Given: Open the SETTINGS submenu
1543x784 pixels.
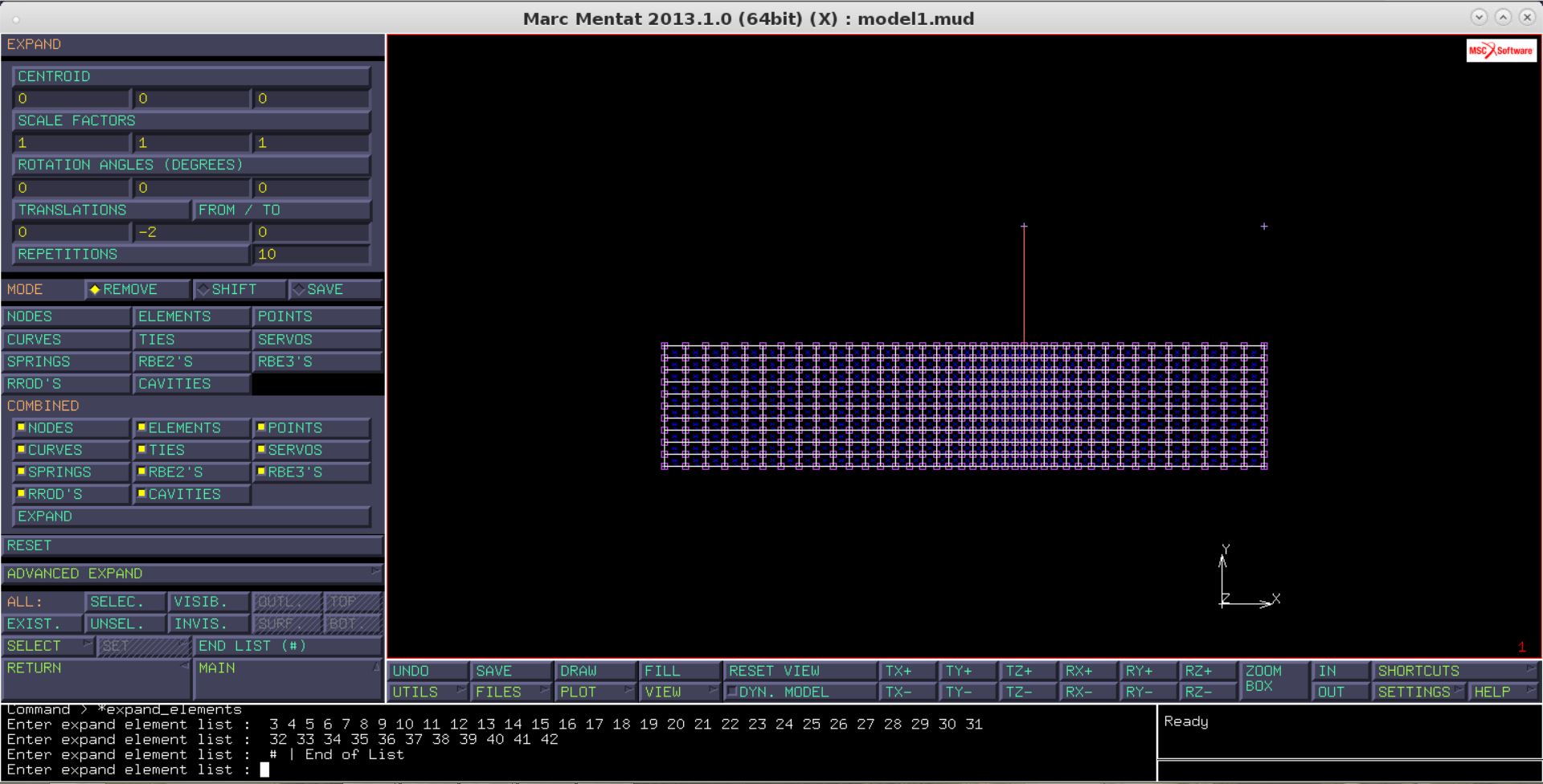Looking at the screenshot, I should pyautogui.click(x=1419, y=692).
